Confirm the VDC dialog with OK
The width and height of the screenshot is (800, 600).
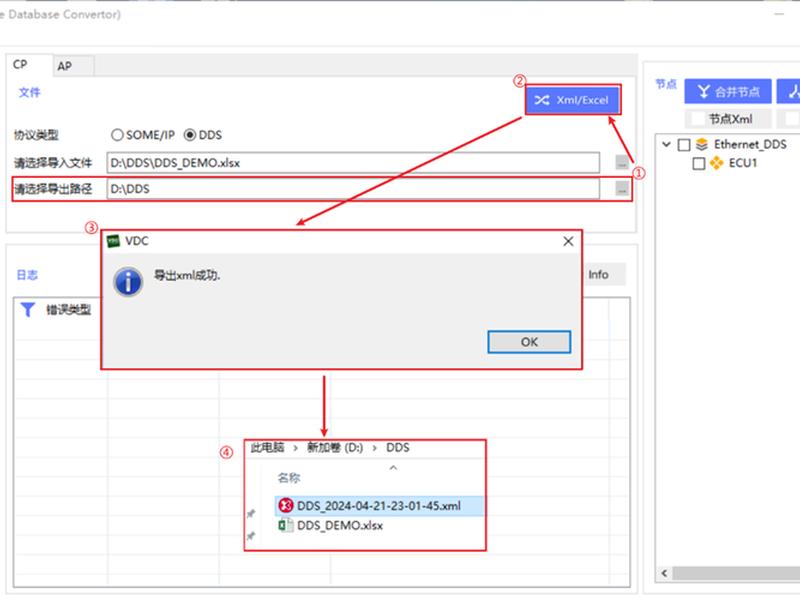tap(529, 342)
